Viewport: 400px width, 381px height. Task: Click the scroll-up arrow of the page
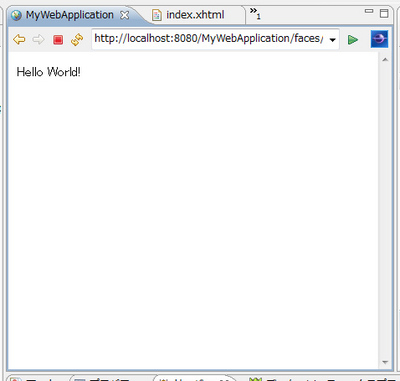coord(385,60)
